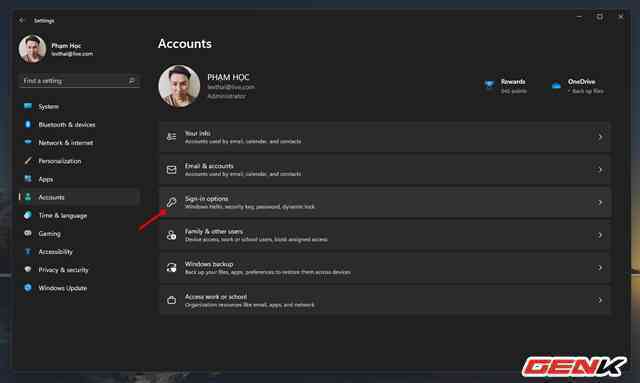Click the Personalization brush icon
The height and width of the screenshot is (383, 640).
(28, 160)
